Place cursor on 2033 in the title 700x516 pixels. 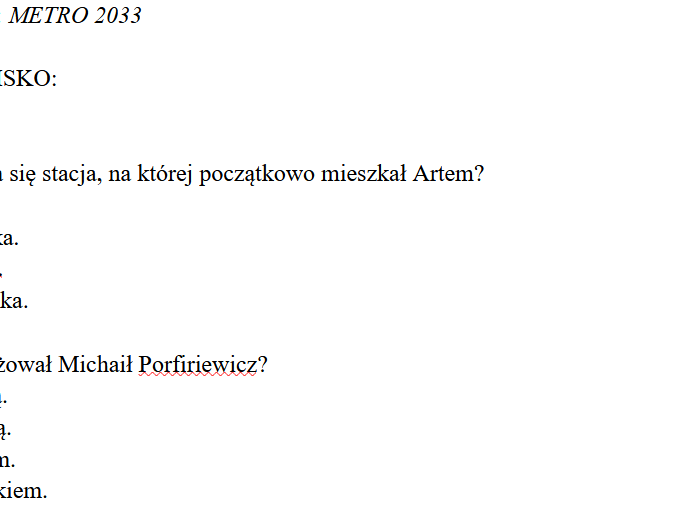click(117, 16)
